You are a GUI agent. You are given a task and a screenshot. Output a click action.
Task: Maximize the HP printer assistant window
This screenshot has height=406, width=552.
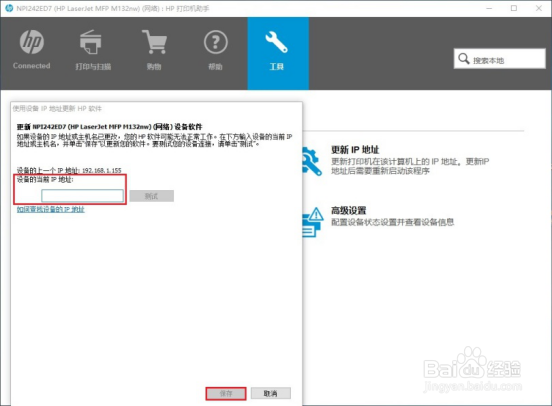pyautogui.click(x=514, y=8)
